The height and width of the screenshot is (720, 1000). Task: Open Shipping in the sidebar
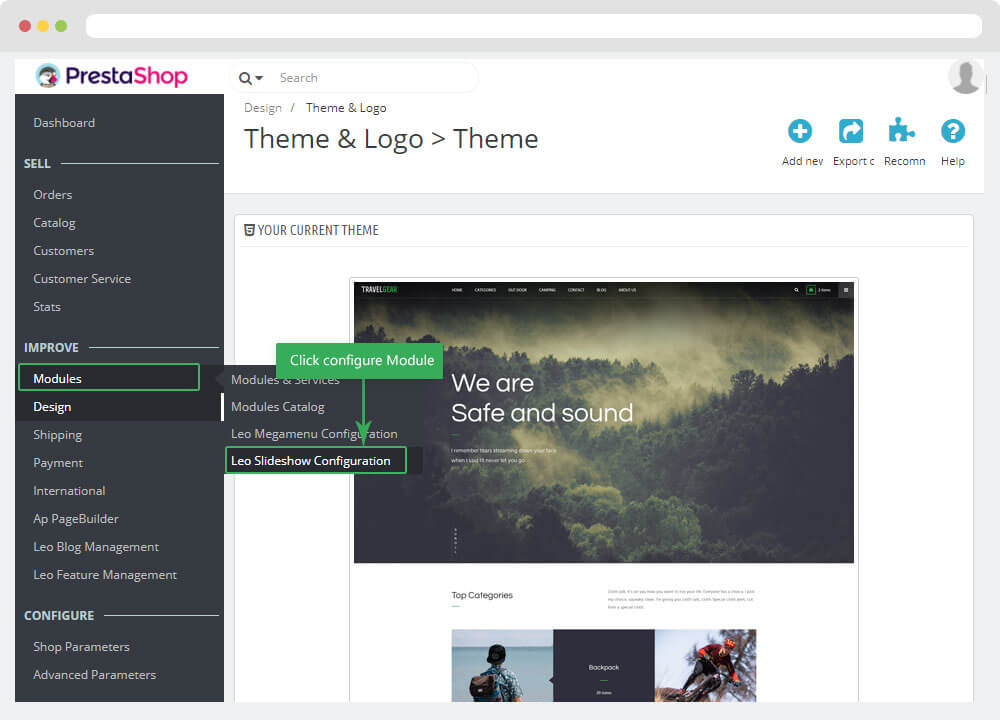(58, 435)
